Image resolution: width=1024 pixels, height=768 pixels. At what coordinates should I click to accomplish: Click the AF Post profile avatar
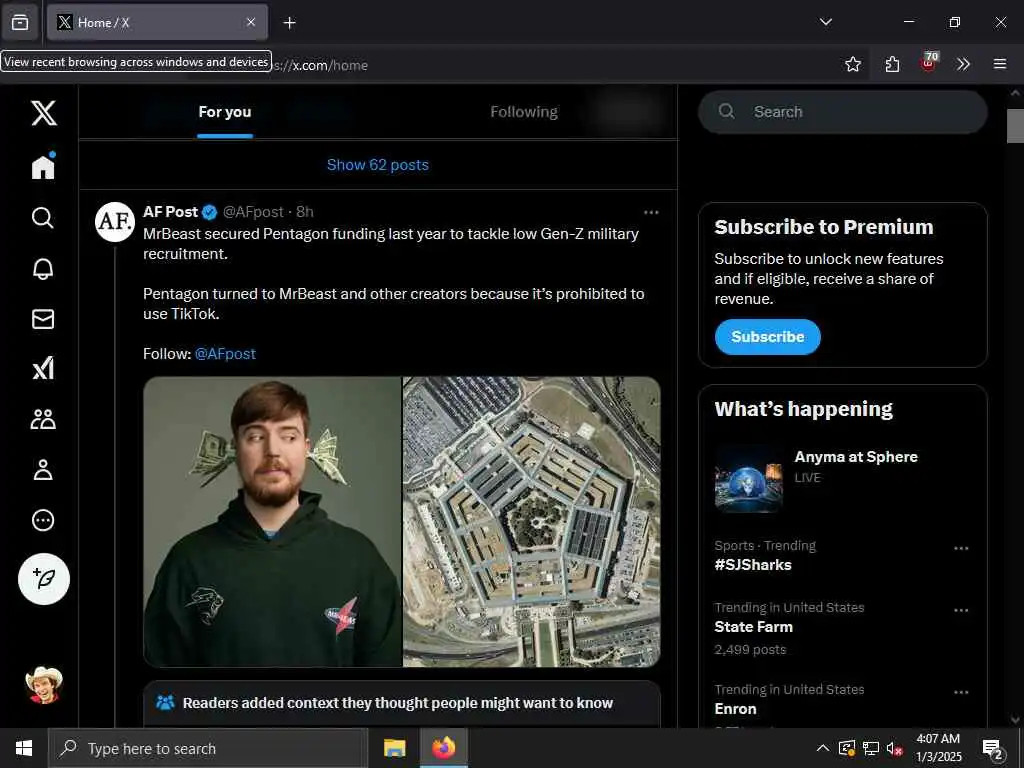115,221
